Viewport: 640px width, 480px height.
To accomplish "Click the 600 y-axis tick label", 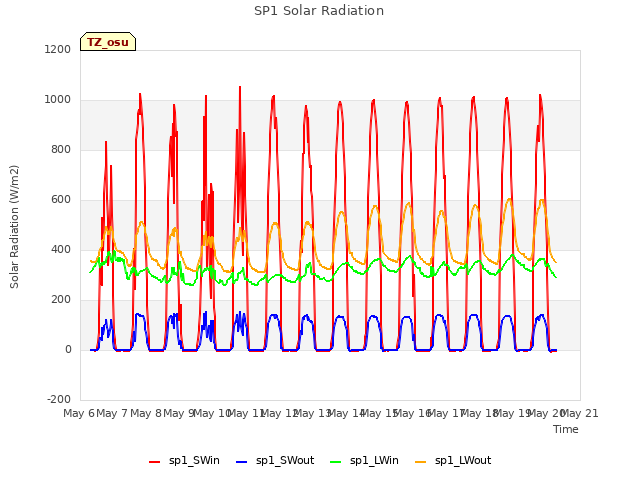I will tap(61, 200).
